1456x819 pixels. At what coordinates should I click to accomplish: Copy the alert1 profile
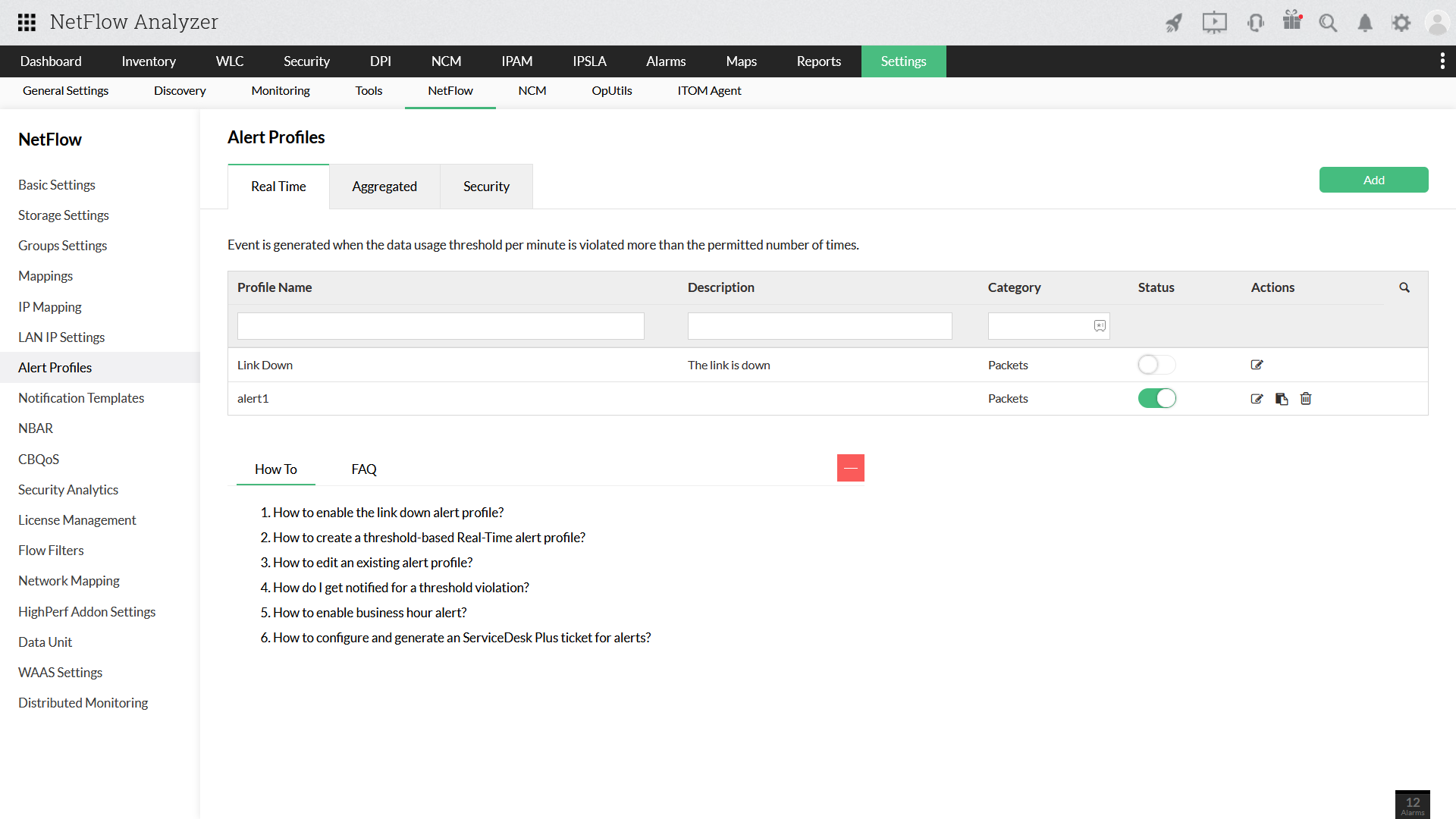point(1282,399)
